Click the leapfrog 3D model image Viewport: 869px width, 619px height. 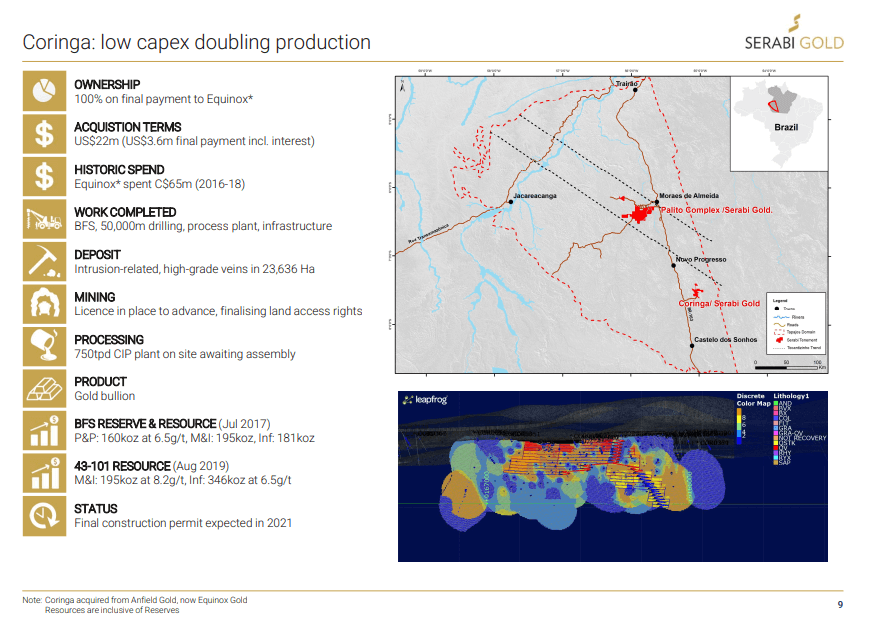coord(612,477)
